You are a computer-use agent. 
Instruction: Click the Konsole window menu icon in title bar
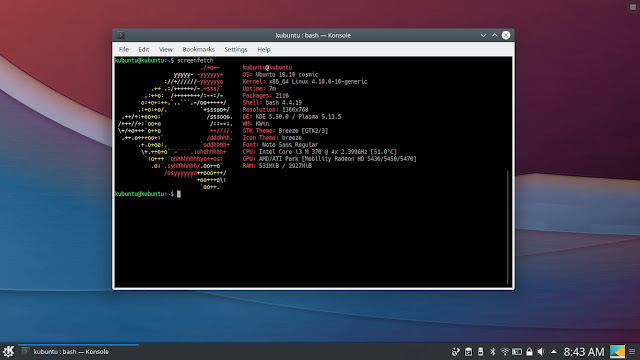(121, 36)
